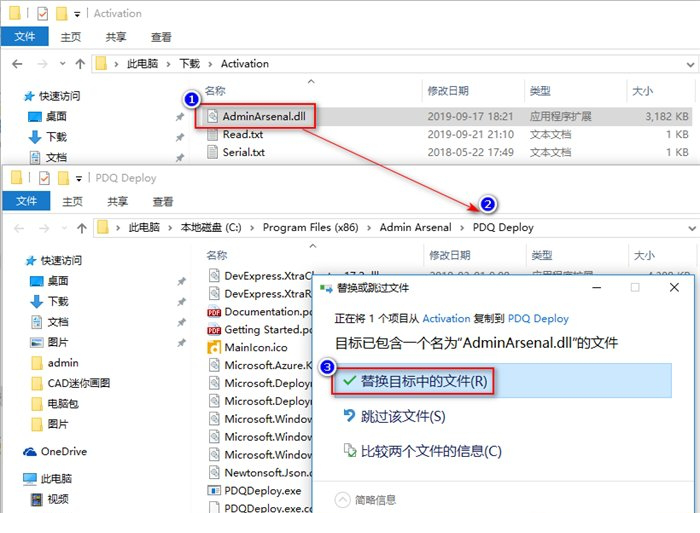Screen dimensions: 700x533
Task: Sort by 修改日期 column in Activation window
Action: click(x=448, y=91)
